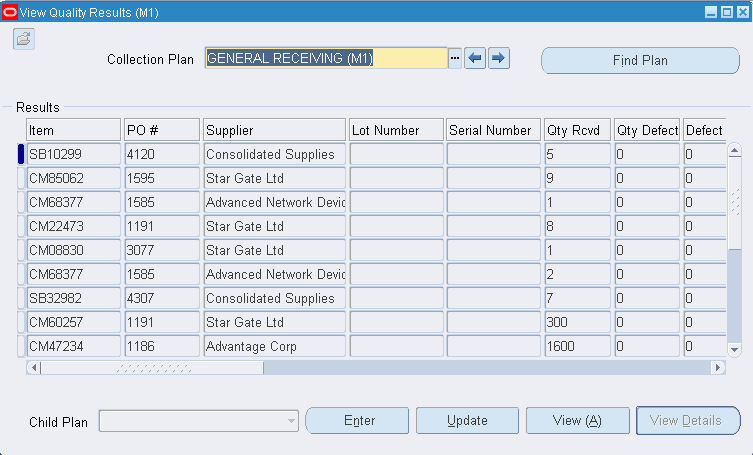Click the View Details button

click(688, 420)
